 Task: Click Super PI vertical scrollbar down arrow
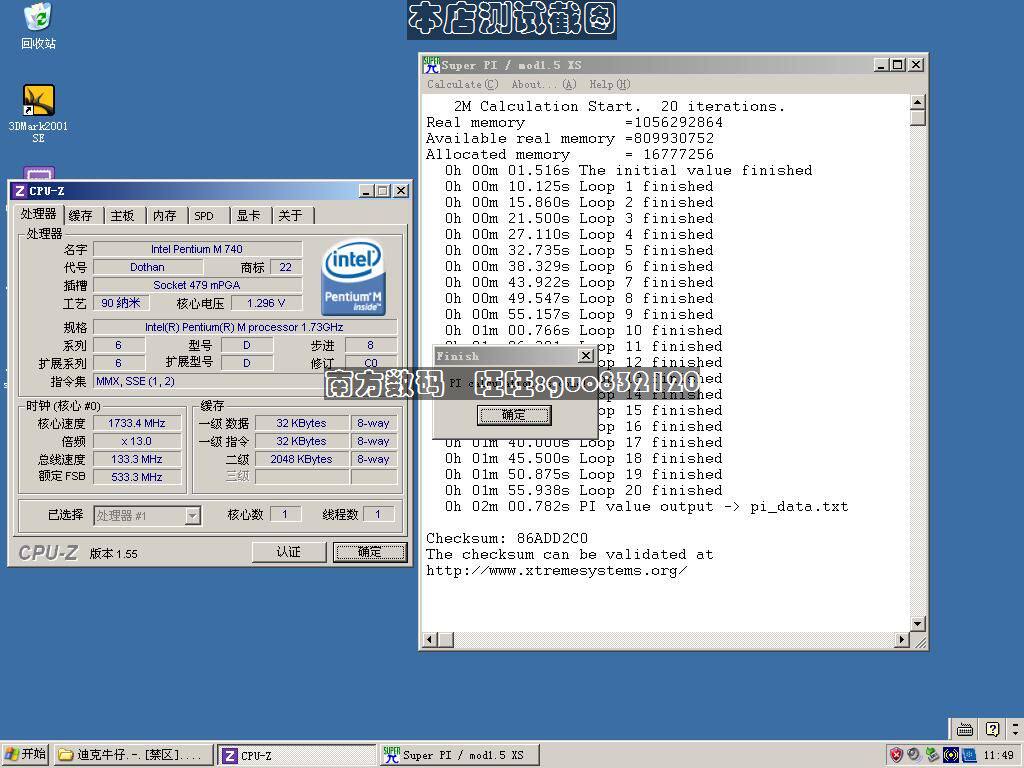coord(918,624)
